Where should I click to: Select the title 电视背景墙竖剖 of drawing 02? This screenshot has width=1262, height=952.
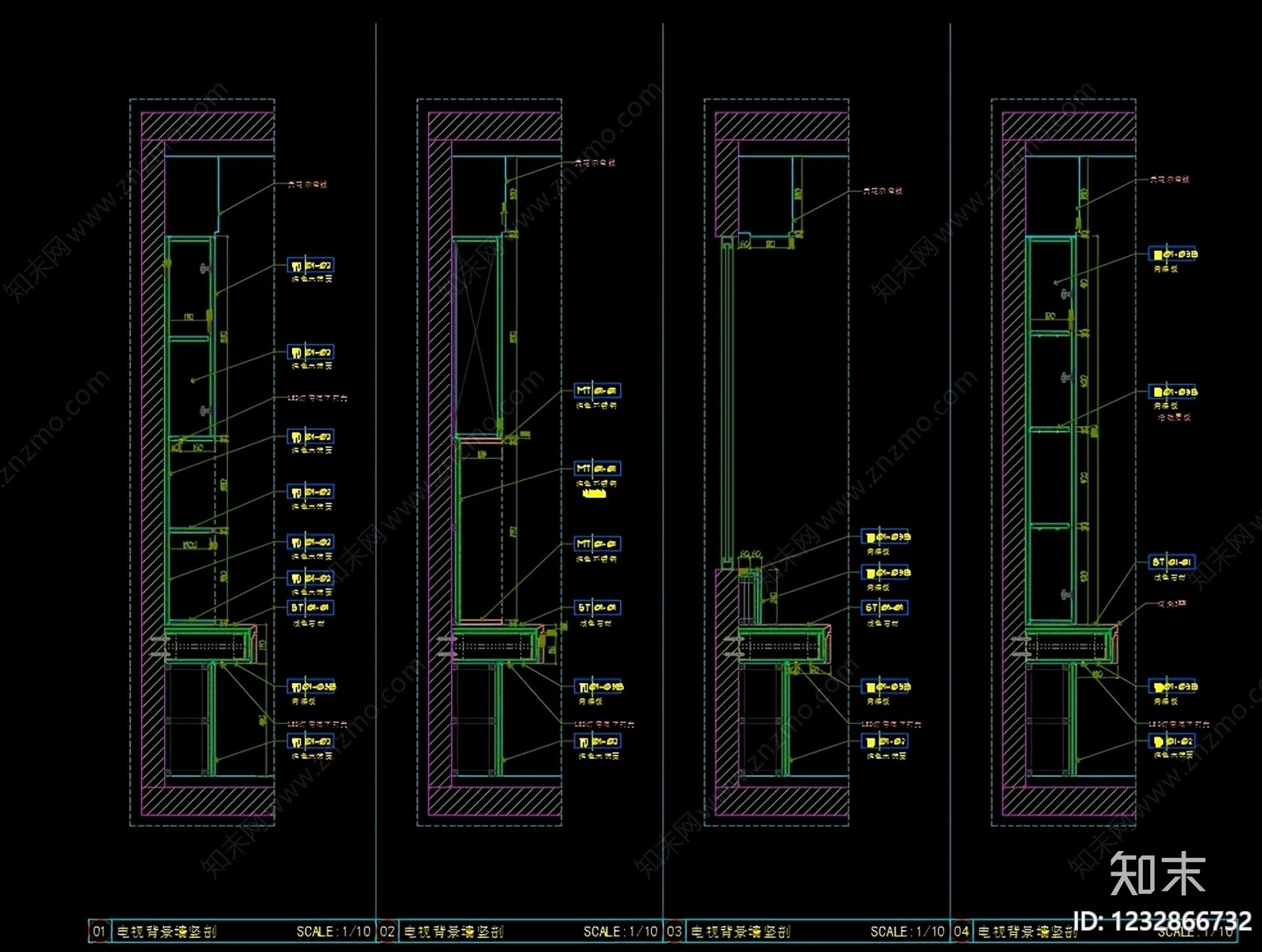pos(454,931)
